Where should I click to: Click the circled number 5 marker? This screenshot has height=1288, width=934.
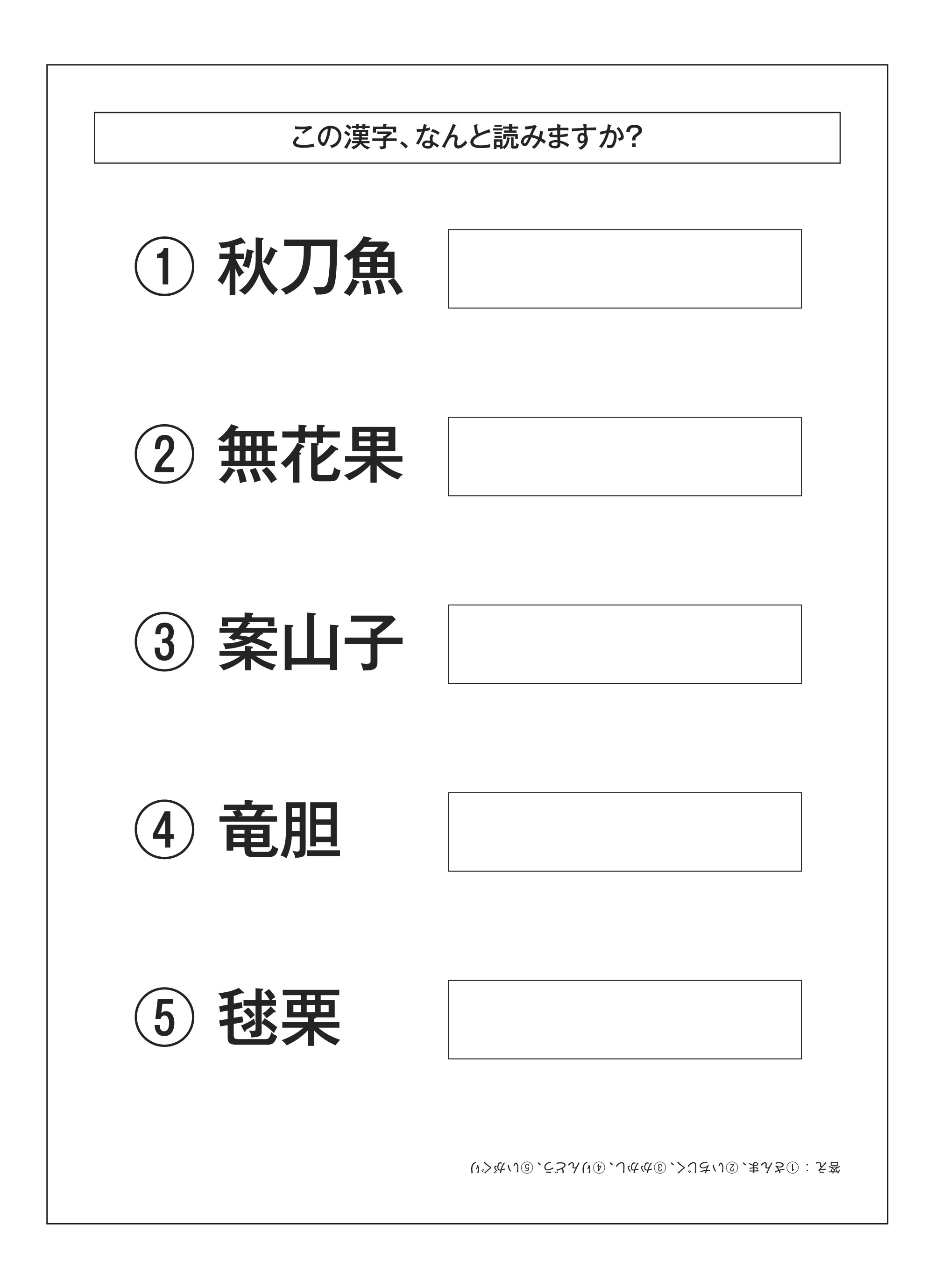165,1017
